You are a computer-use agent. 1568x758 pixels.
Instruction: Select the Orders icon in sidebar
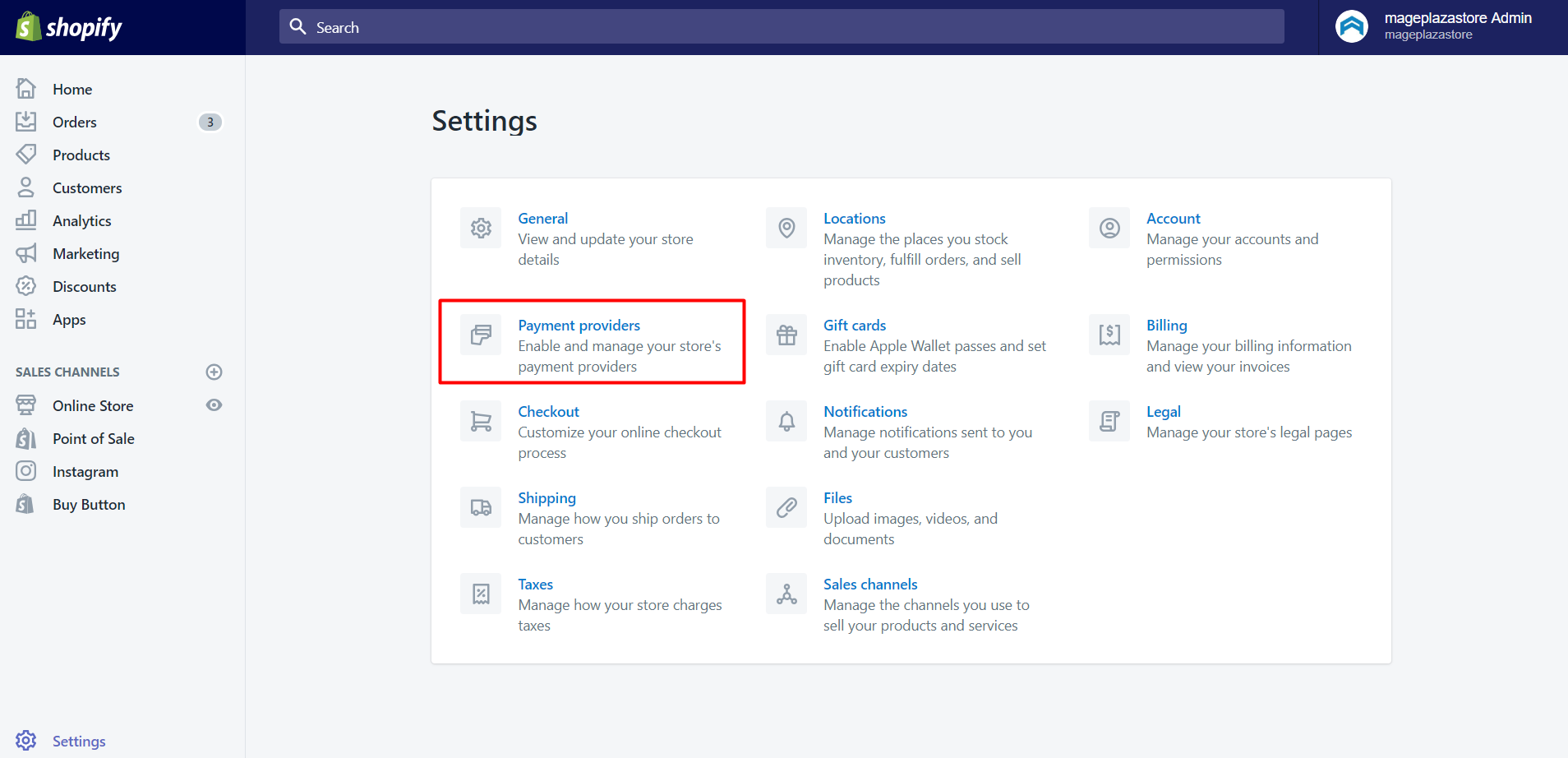pyautogui.click(x=25, y=122)
